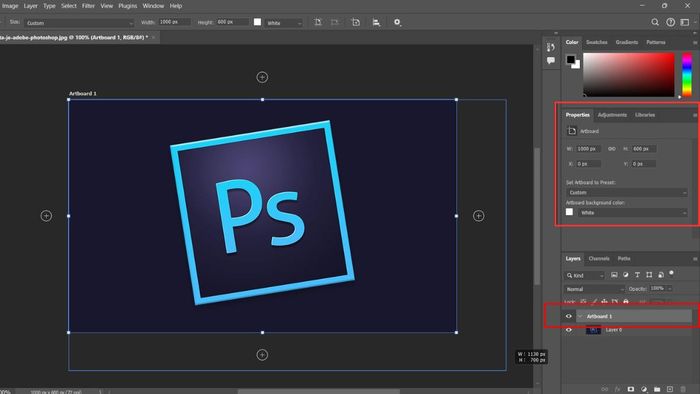Open Artboard background color White dropdown
The image size is (700, 394).
(x=633, y=213)
